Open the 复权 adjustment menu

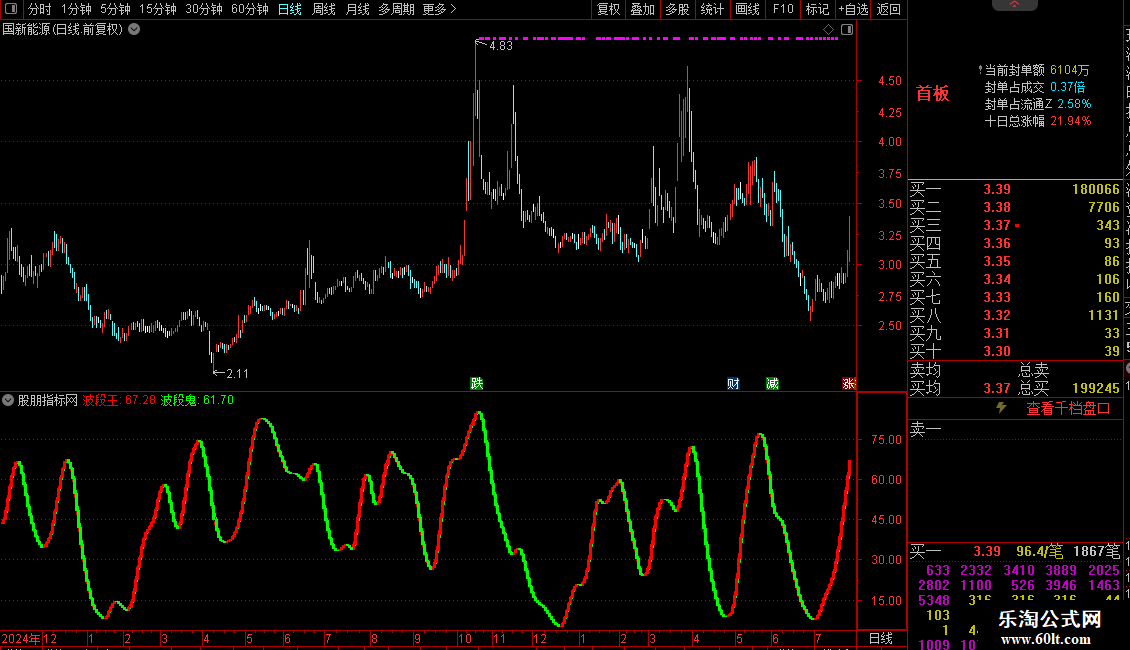608,9
